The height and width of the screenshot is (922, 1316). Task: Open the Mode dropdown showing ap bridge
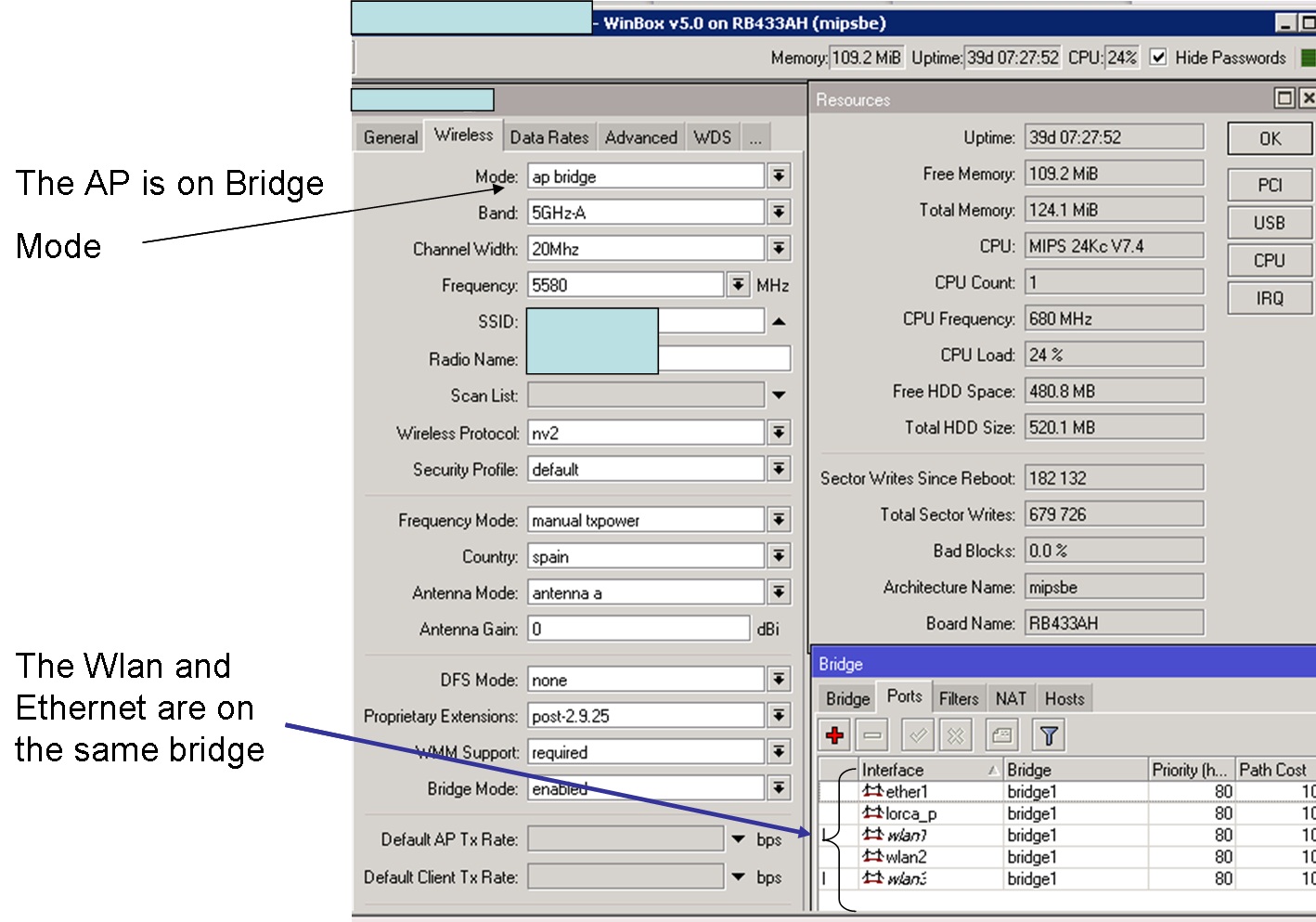(x=779, y=175)
